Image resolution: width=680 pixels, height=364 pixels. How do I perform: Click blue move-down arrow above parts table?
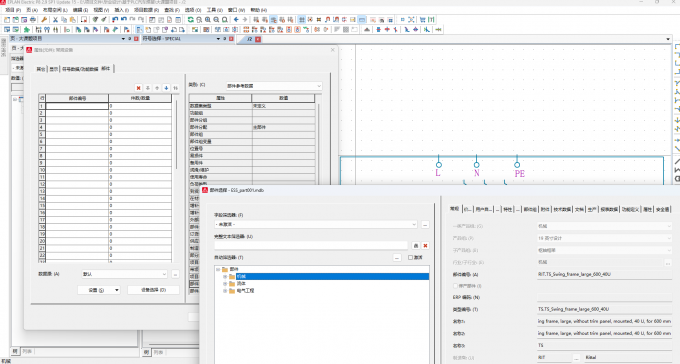pyautogui.click(x=166, y=88)
